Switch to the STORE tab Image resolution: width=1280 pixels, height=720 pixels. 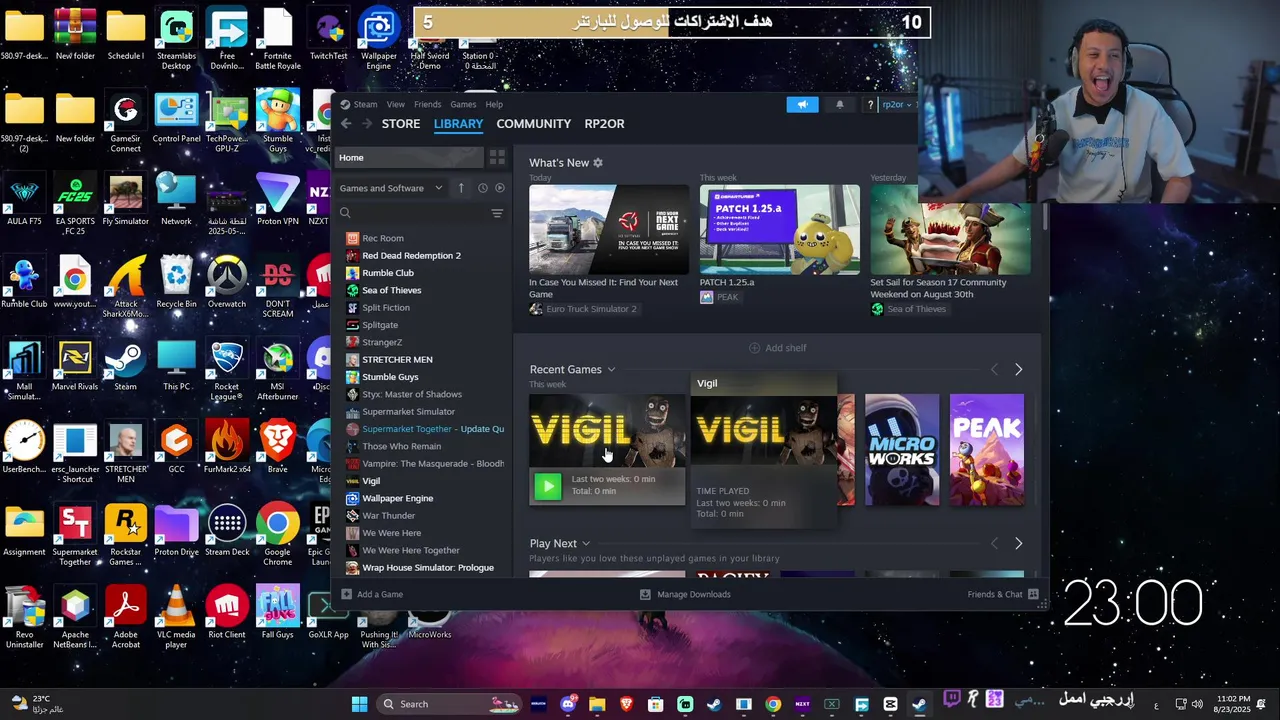401,124
